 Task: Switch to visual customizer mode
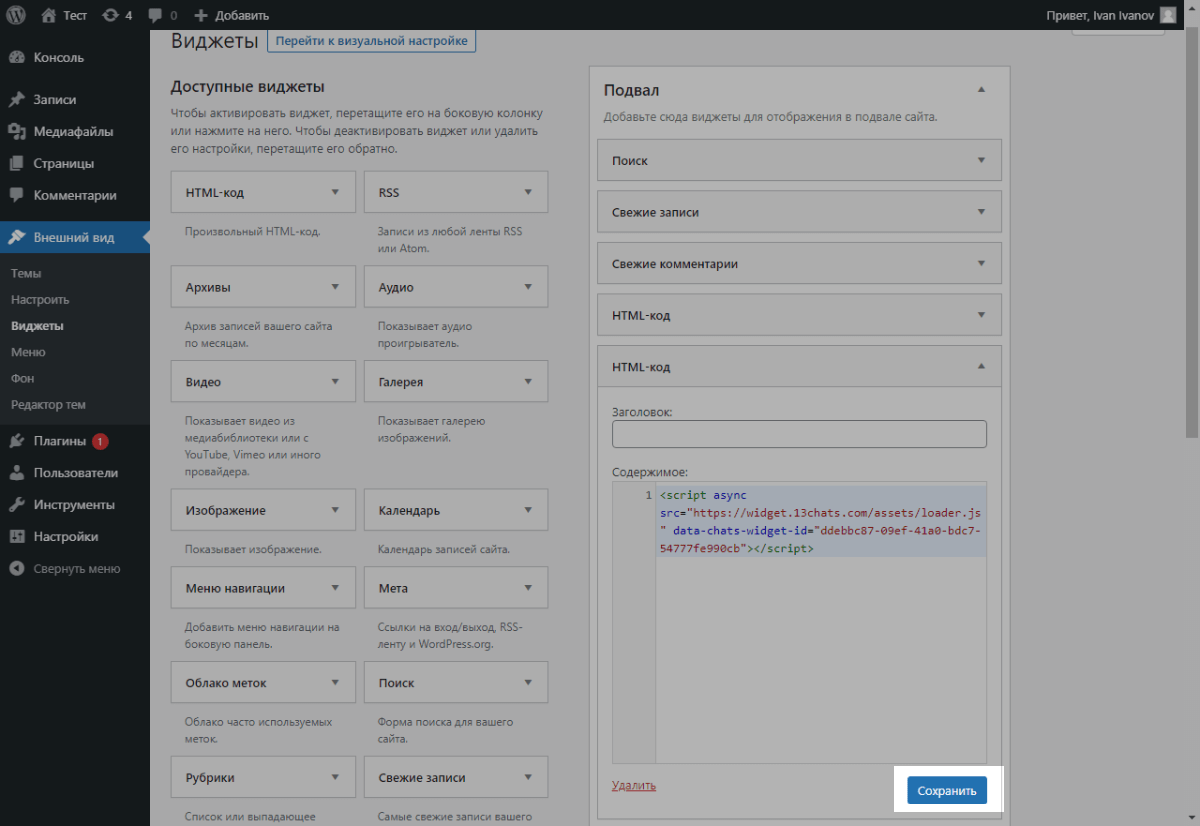[x=371, y=41]
